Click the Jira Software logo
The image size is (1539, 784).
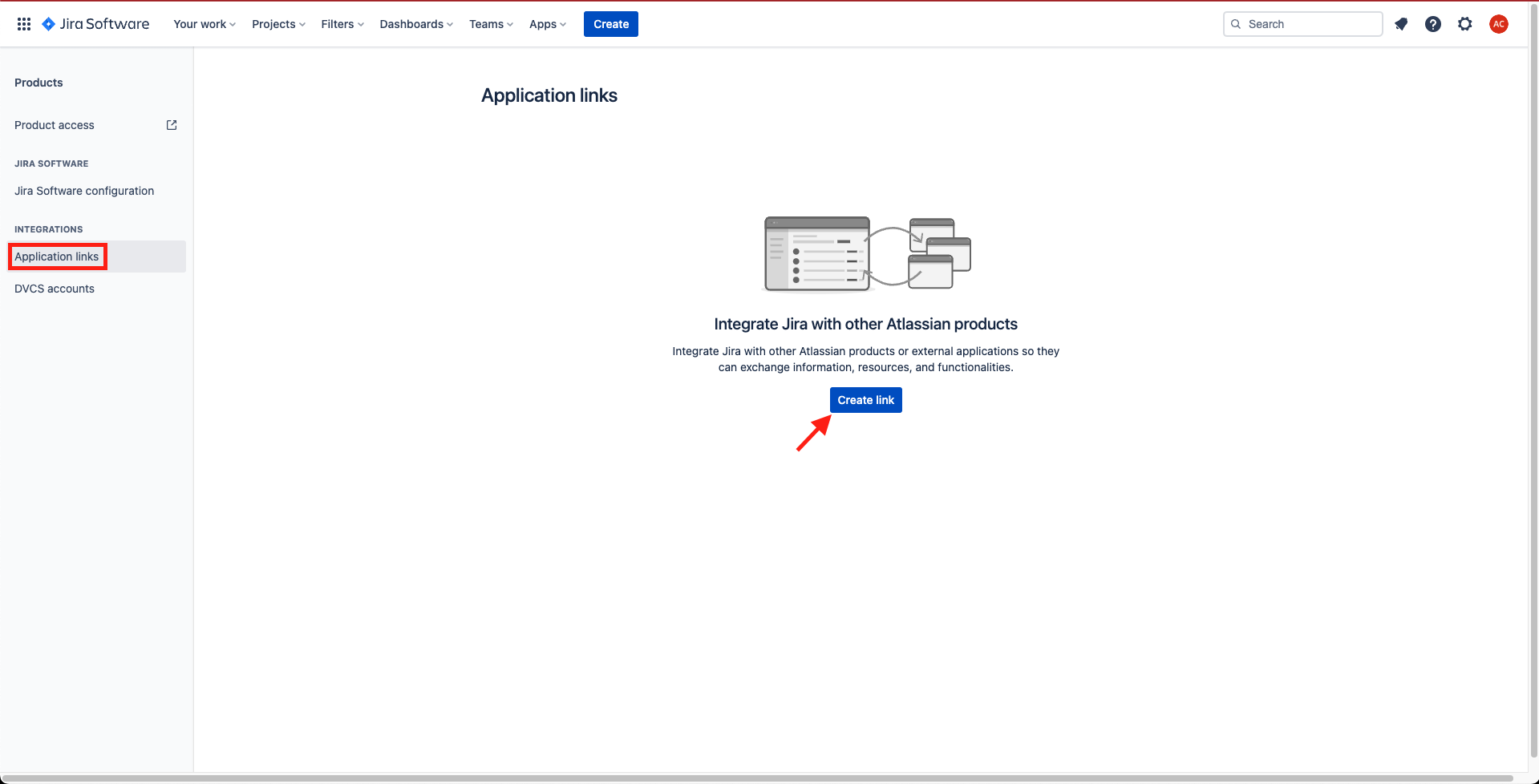[x=95, y=24]
